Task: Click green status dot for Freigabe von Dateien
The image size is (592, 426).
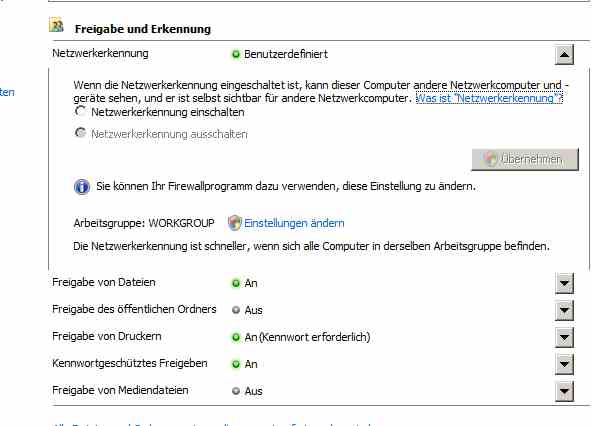Action: pyautogui.click(x=236, y=283)
